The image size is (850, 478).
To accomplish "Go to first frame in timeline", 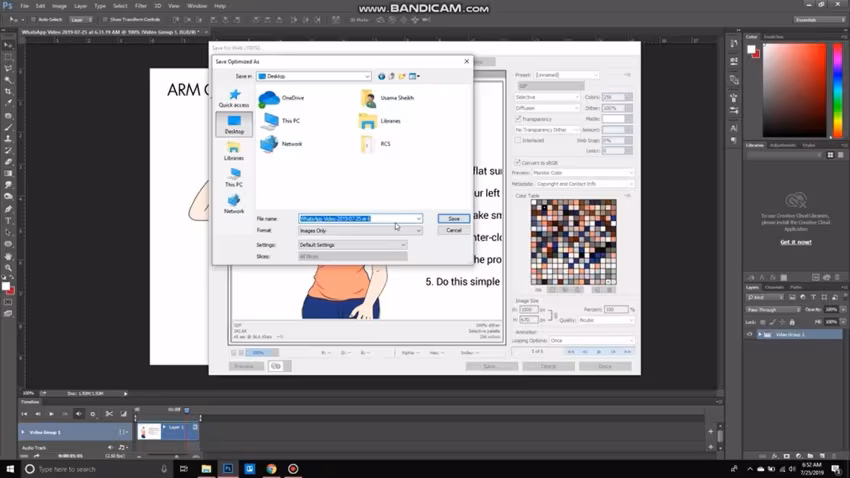I will tap(24, 414).
